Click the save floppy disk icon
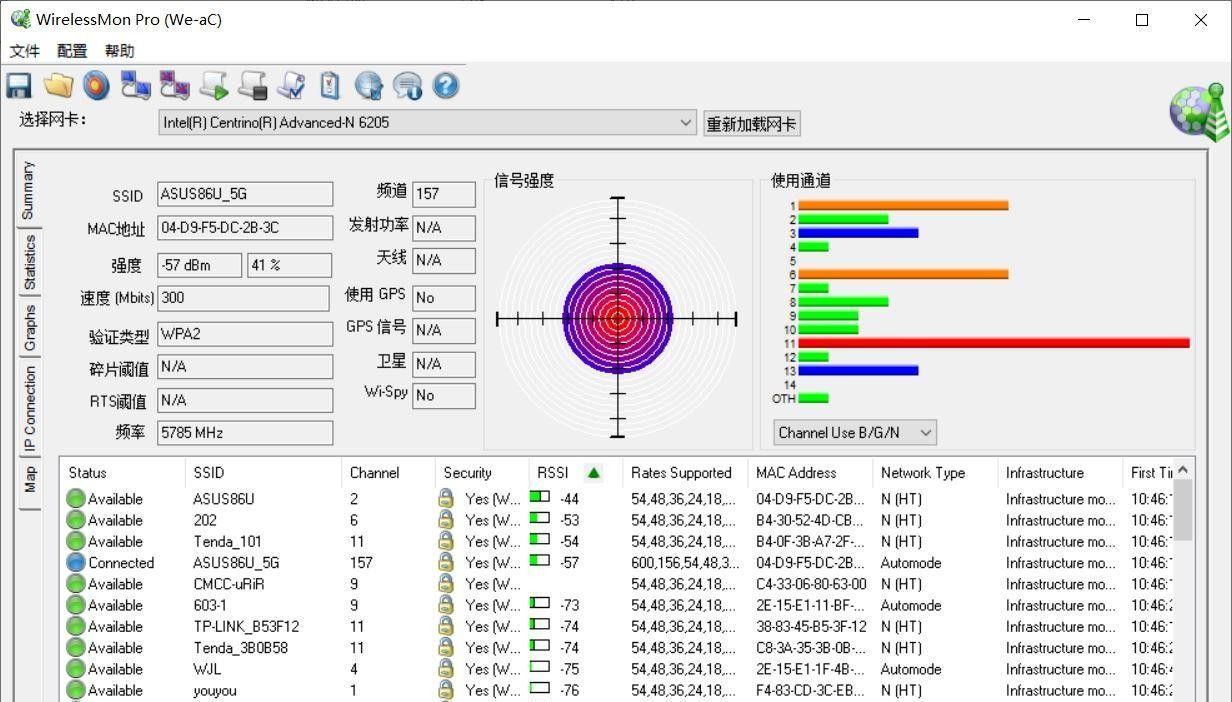The height and width of the screenshot is (702, 1232). pyautogui.click(x=18, y=86)
